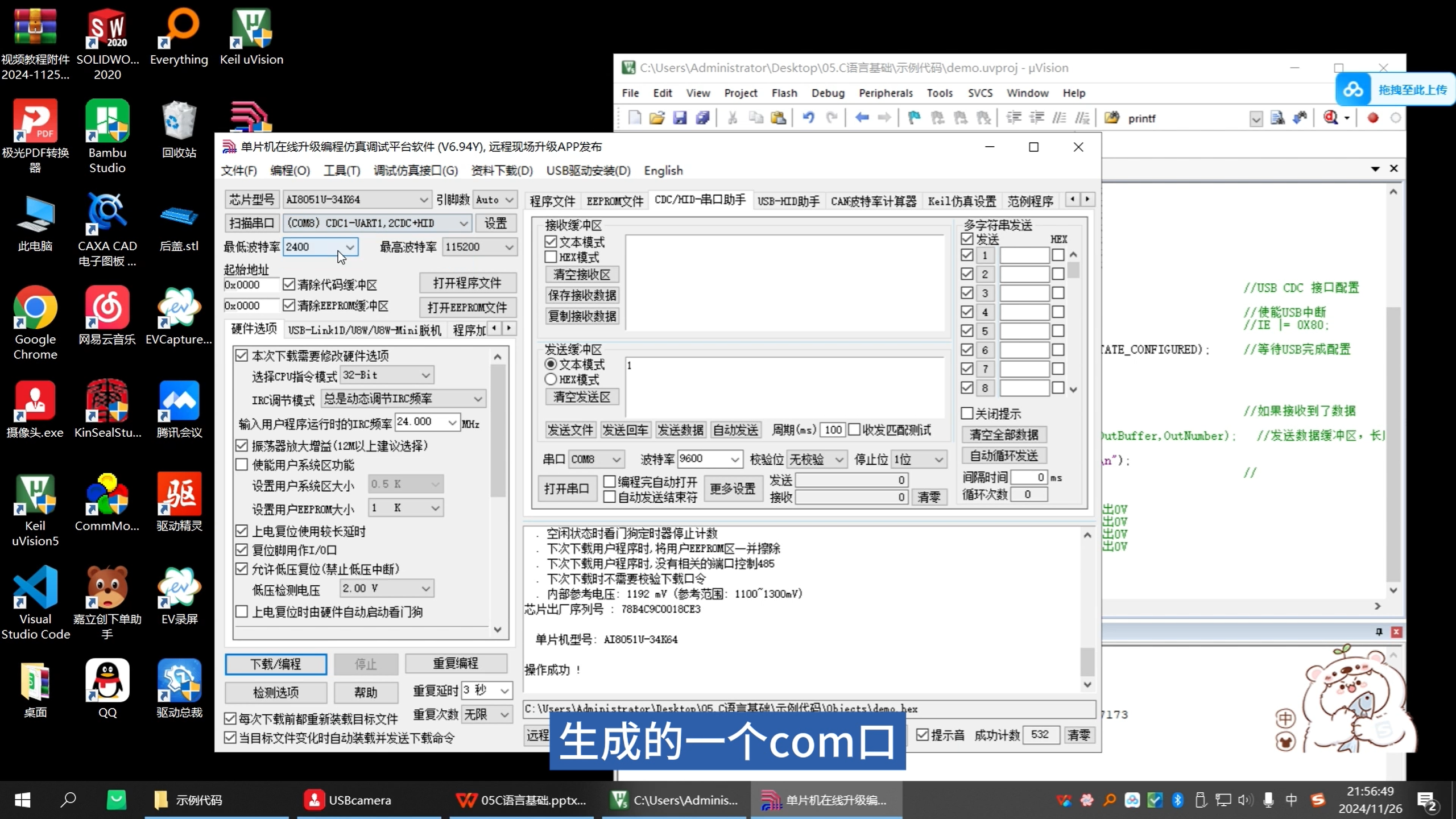Undo the last edit in Keil

pyautogui.click(x=808, y=118)
